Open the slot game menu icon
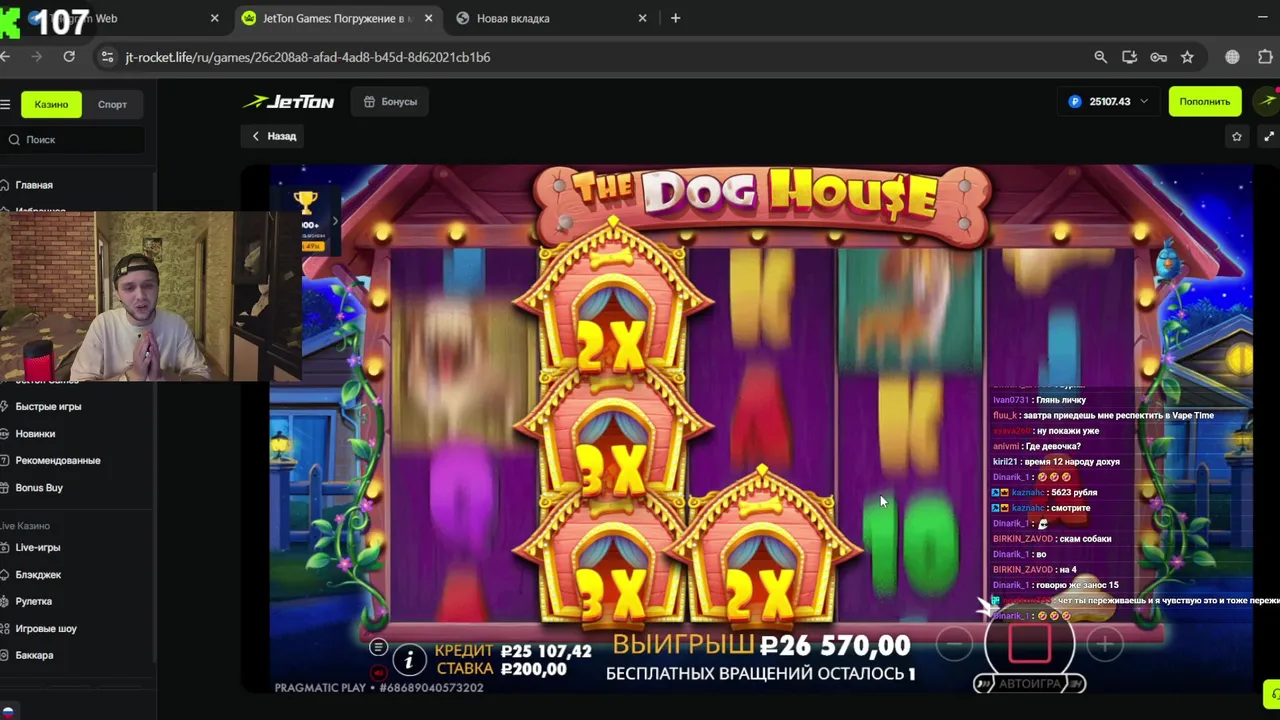The height and width of the screenshot is (720, 1280). 378,647
